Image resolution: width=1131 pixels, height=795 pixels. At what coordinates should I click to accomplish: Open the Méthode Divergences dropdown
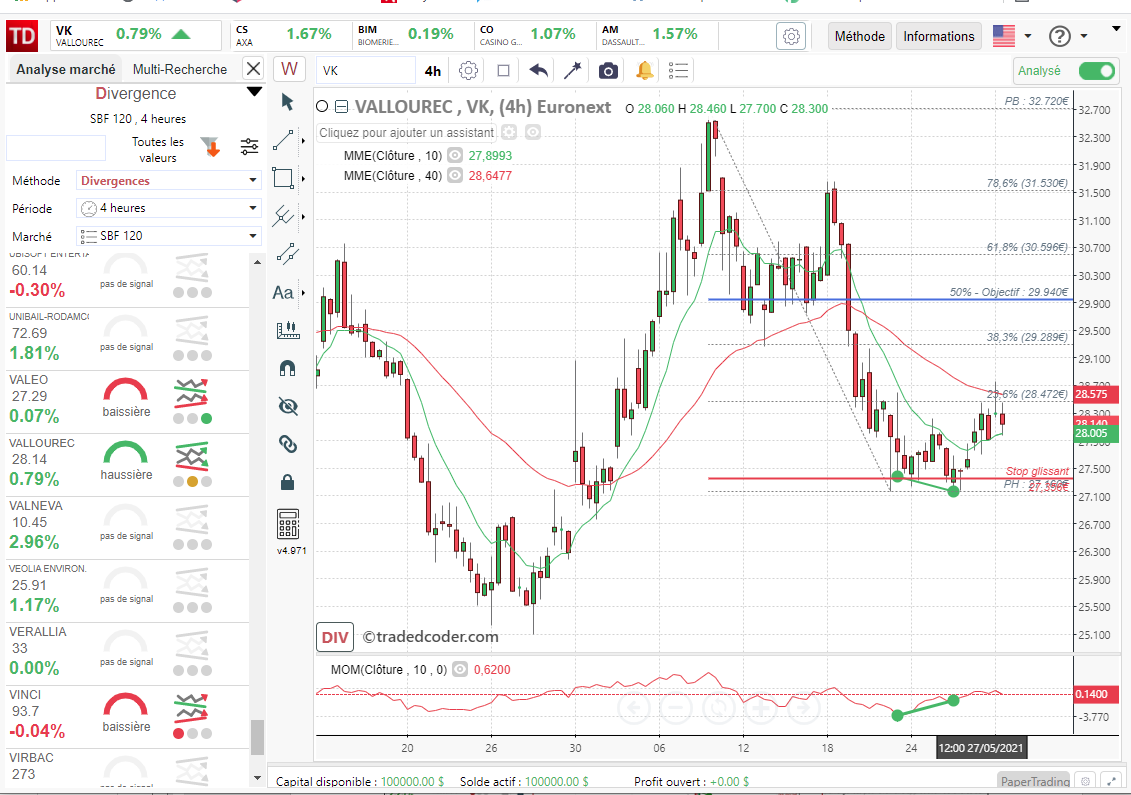click(x=168, y=180)
